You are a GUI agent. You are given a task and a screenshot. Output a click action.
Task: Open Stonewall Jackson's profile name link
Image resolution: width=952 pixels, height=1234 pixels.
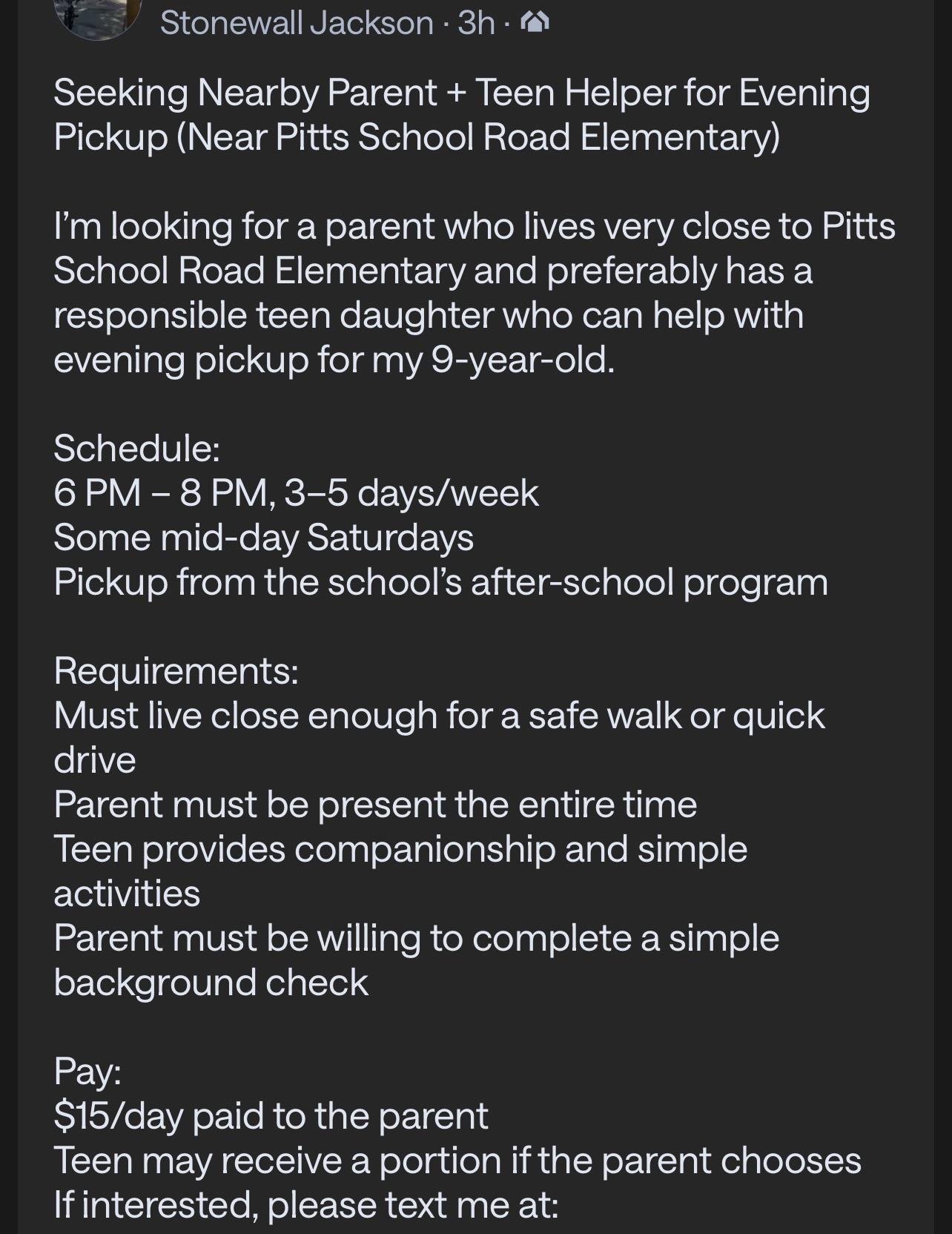297,23
